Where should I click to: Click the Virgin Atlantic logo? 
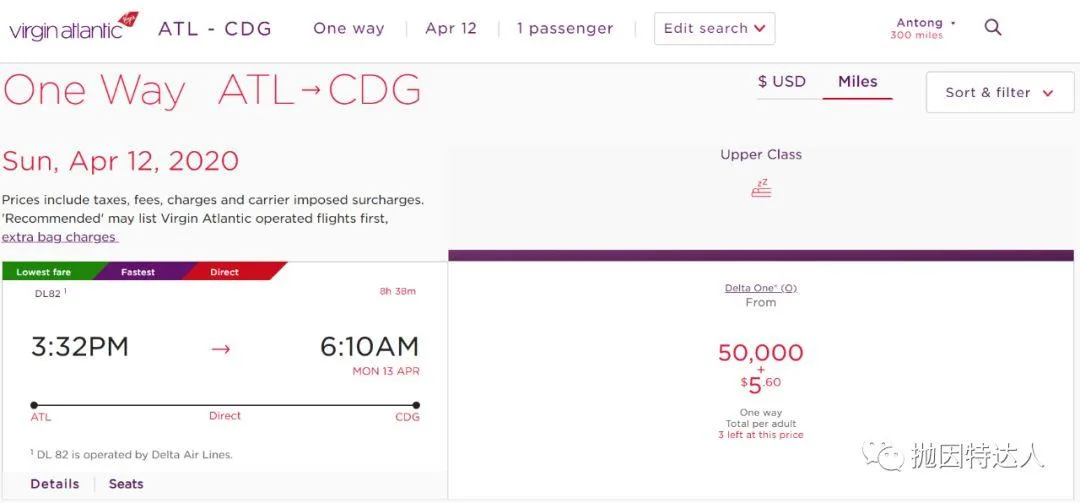72,28
